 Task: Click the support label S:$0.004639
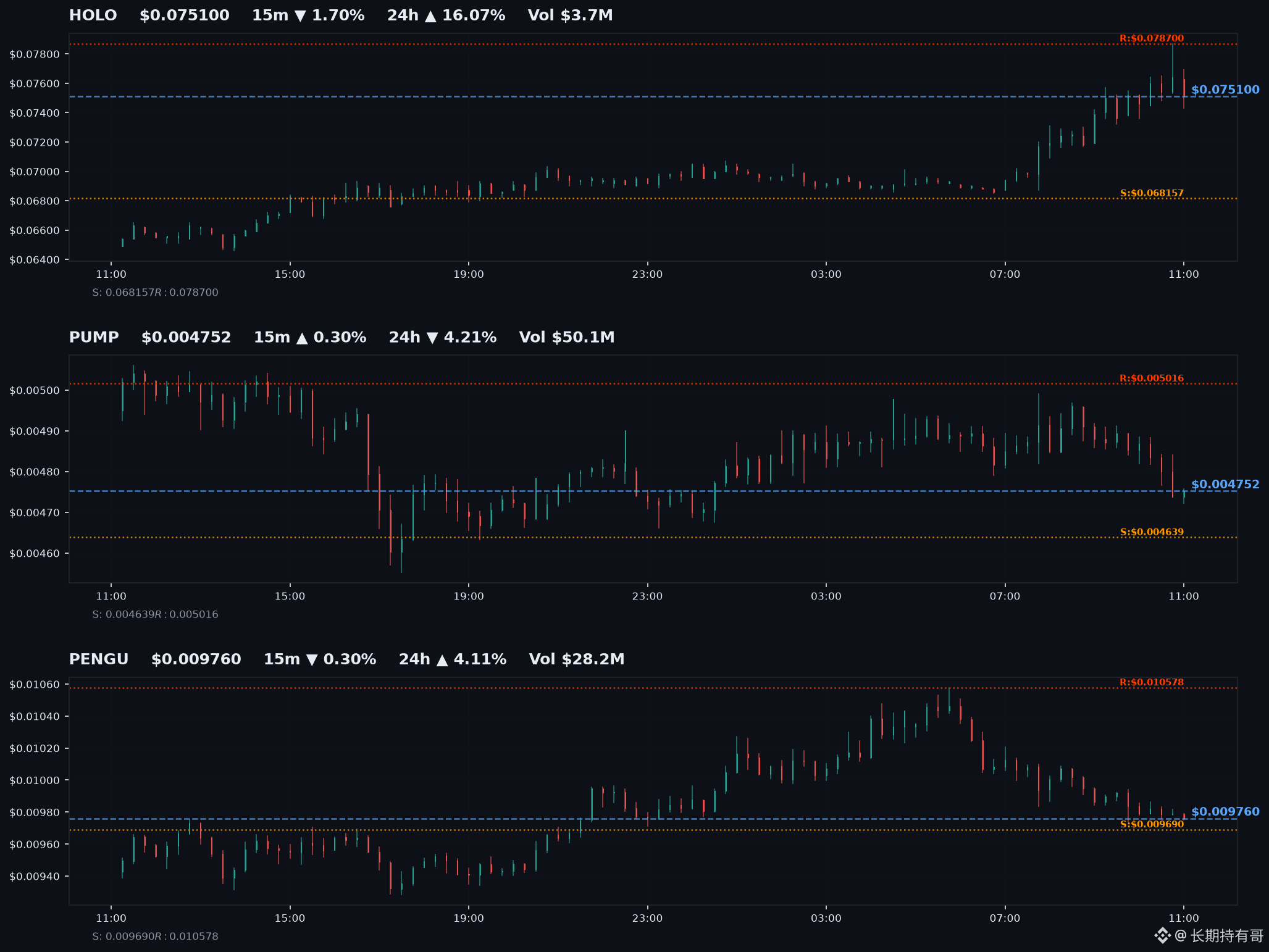(1152, 532)
